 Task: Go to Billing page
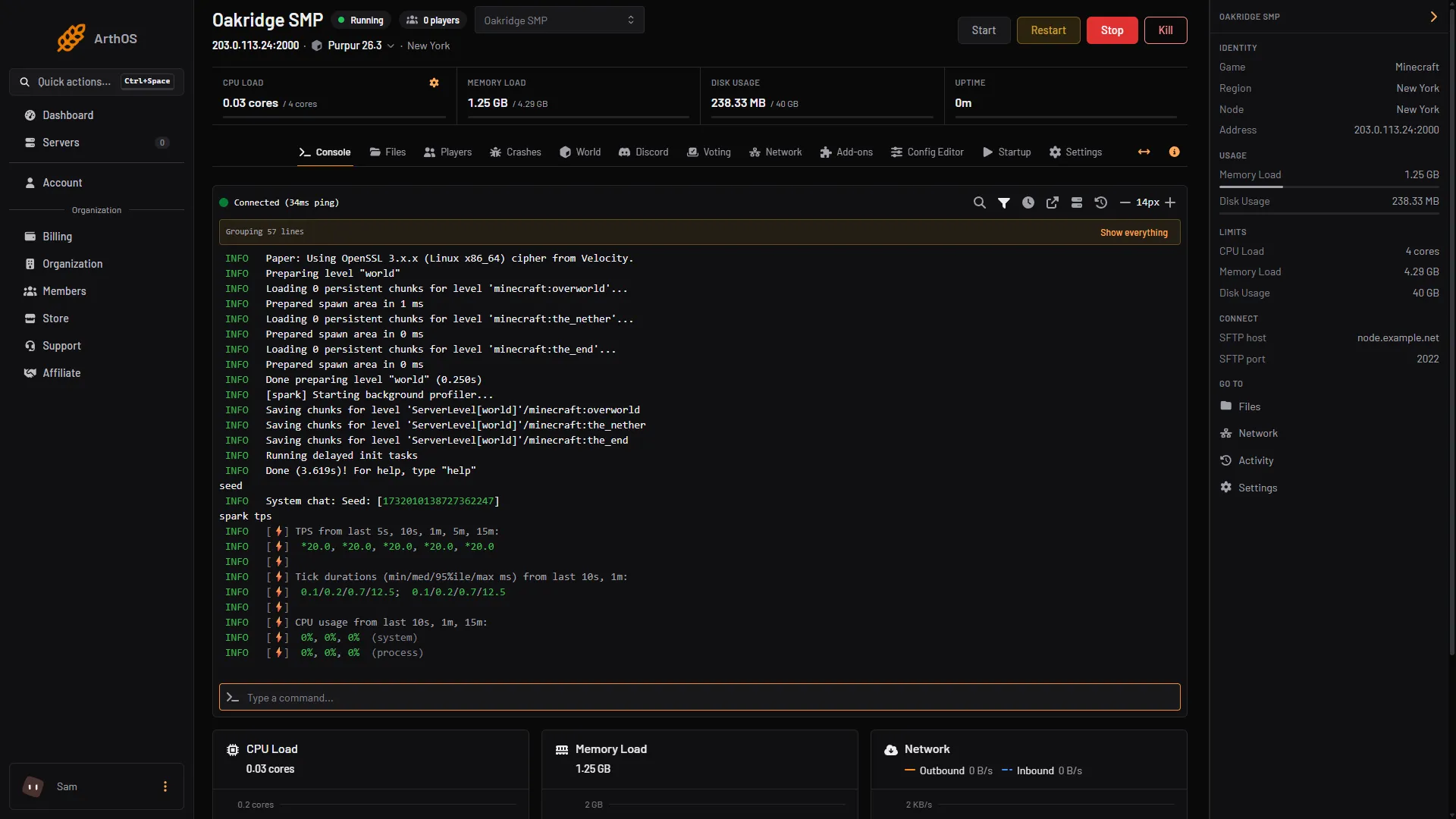tap(96, 237)
